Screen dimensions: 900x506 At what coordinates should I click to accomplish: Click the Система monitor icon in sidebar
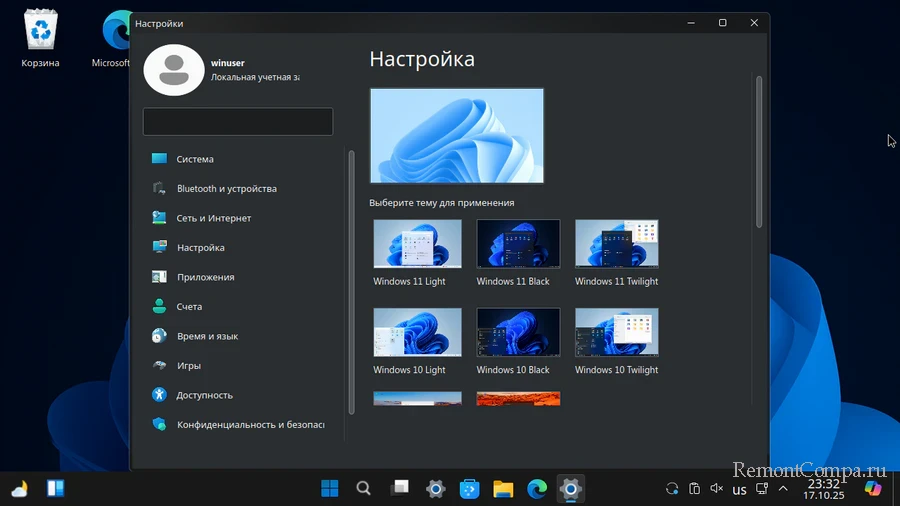159,159
